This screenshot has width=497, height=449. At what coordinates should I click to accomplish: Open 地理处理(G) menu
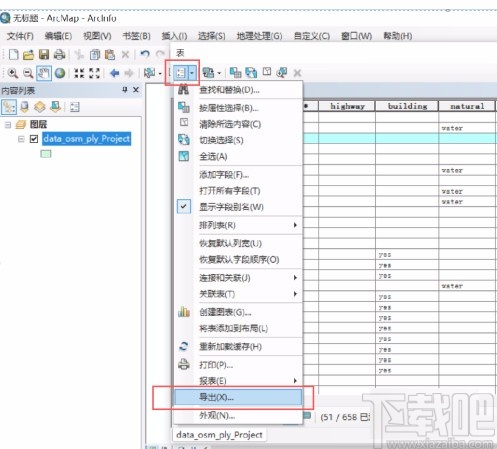(x=259, y=36)
